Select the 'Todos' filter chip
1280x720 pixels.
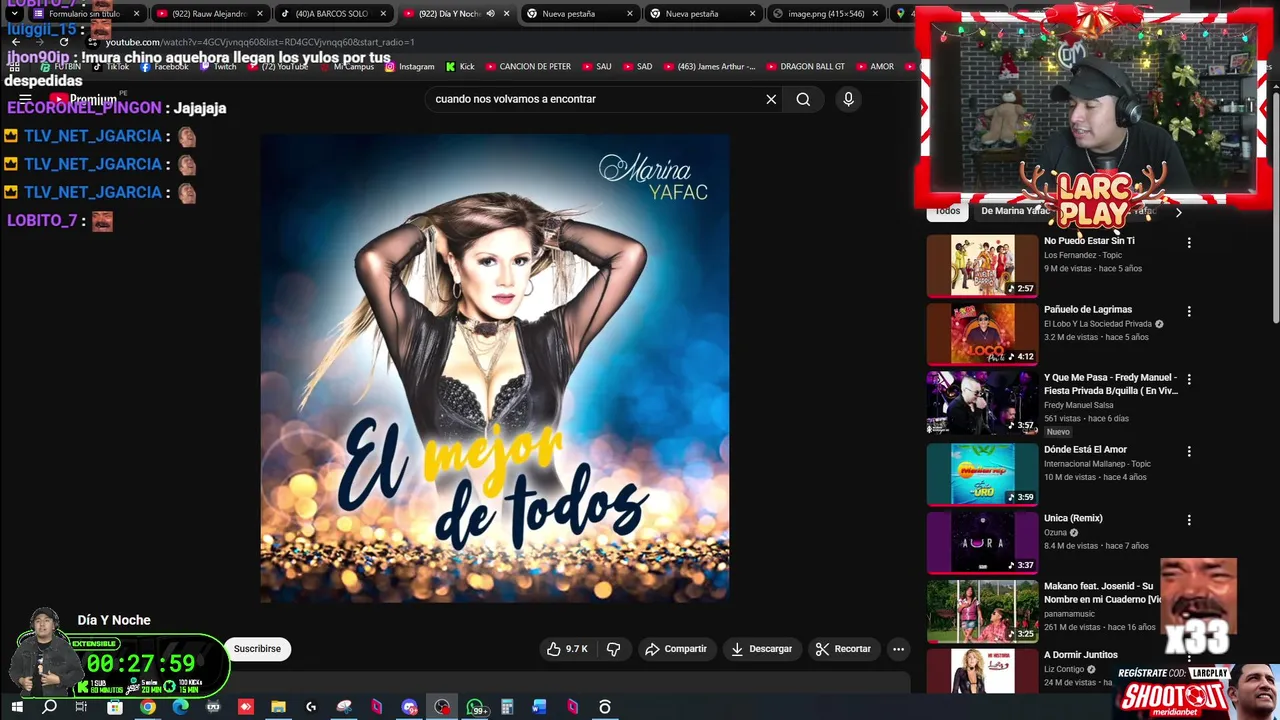tap(947, 211)
